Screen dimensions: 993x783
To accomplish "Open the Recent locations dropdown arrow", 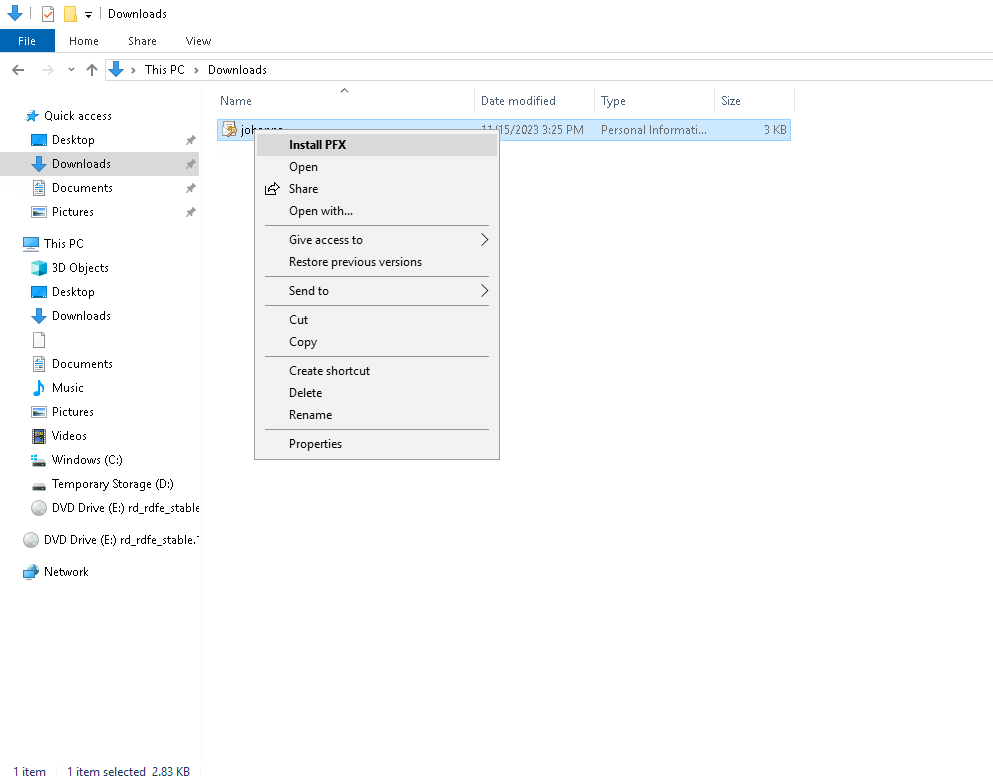I will (x=71, y=70).
